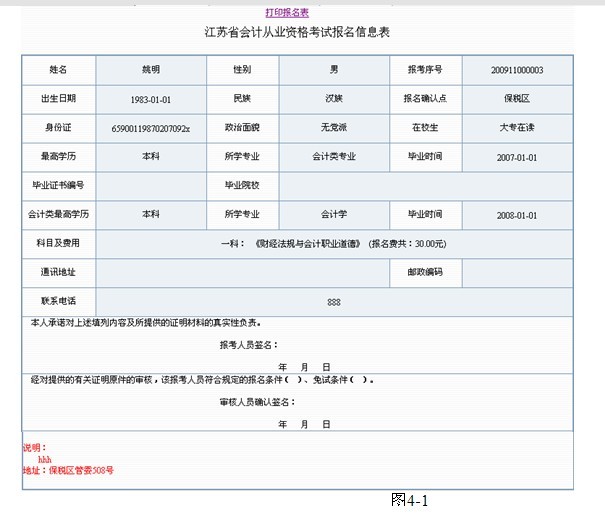Select student status 大专在读
The width and height of the screenshot is (605, 514).
pyautogui.click(x=517, y=127)
